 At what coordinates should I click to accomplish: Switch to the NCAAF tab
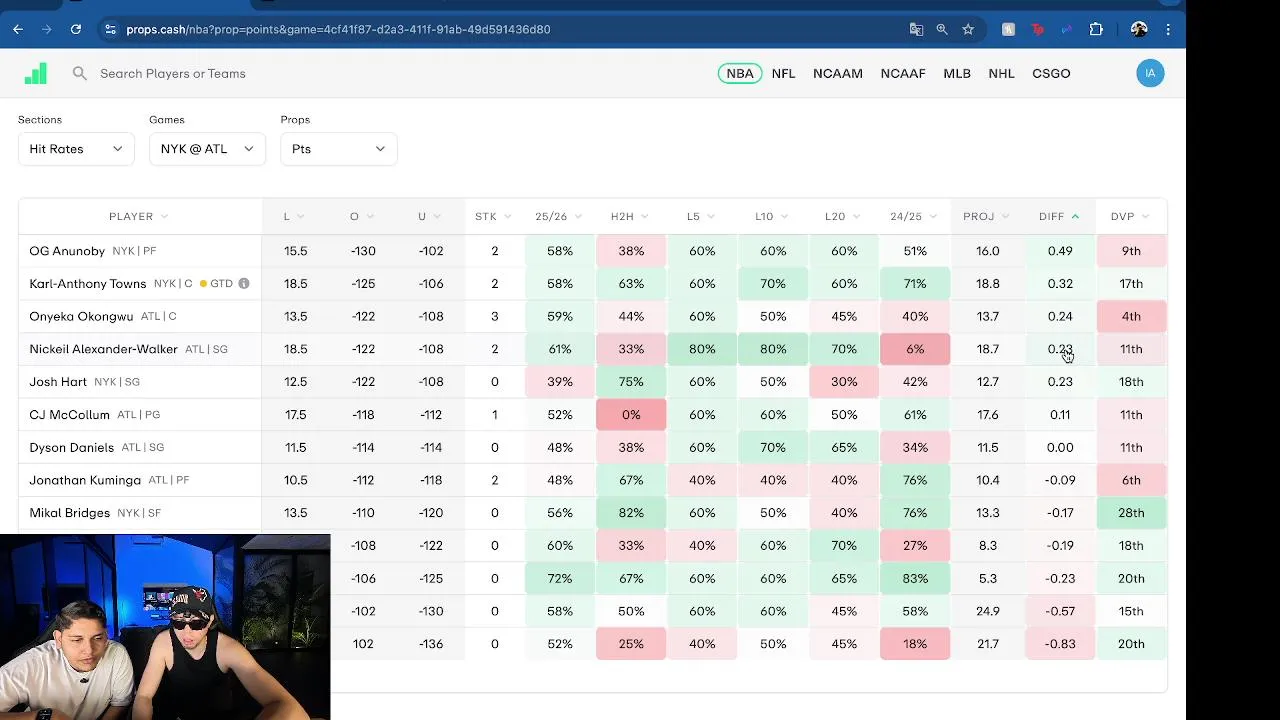coord(903,73)
